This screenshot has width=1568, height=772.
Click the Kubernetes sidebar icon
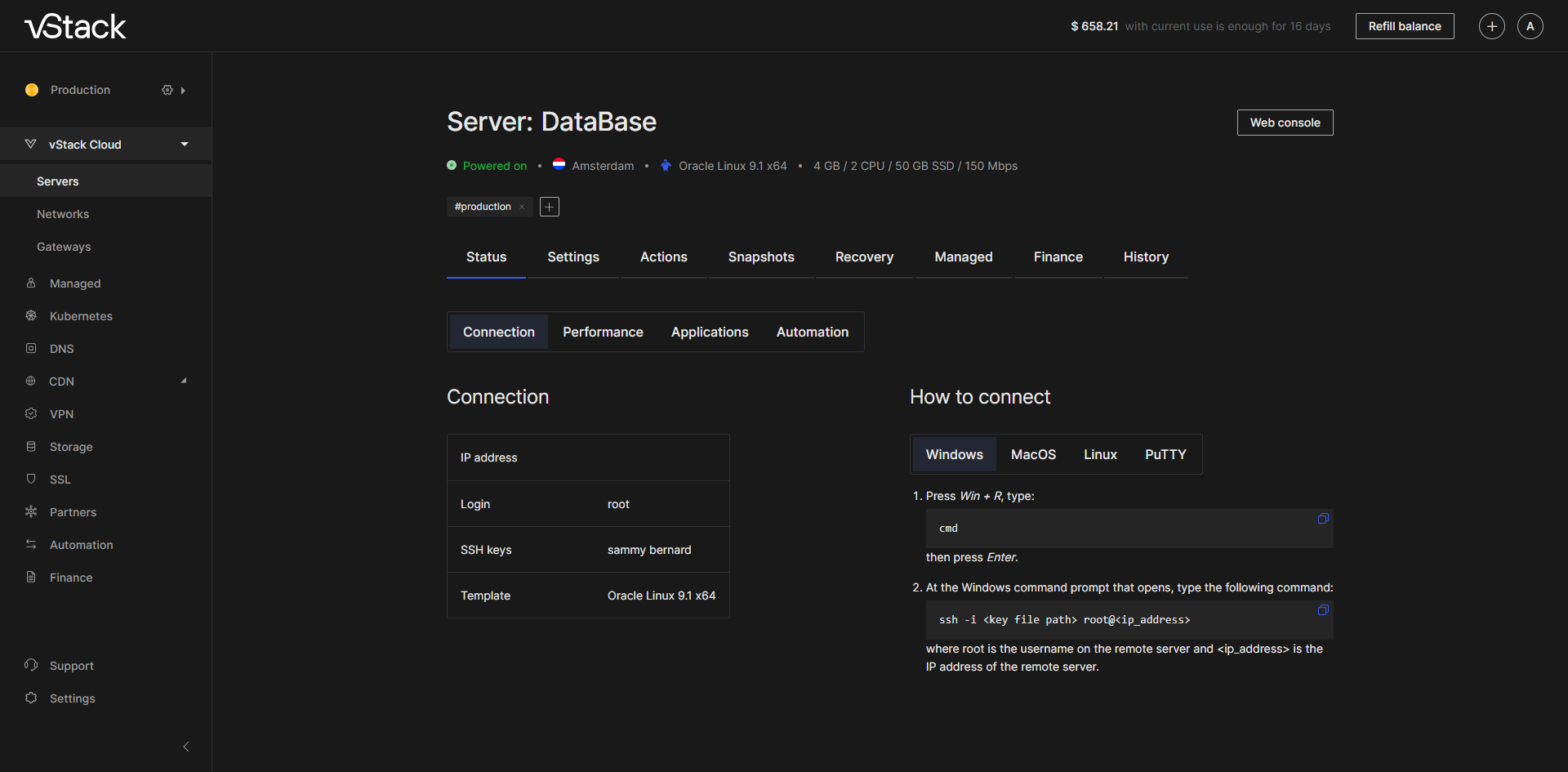pos(31,315)
